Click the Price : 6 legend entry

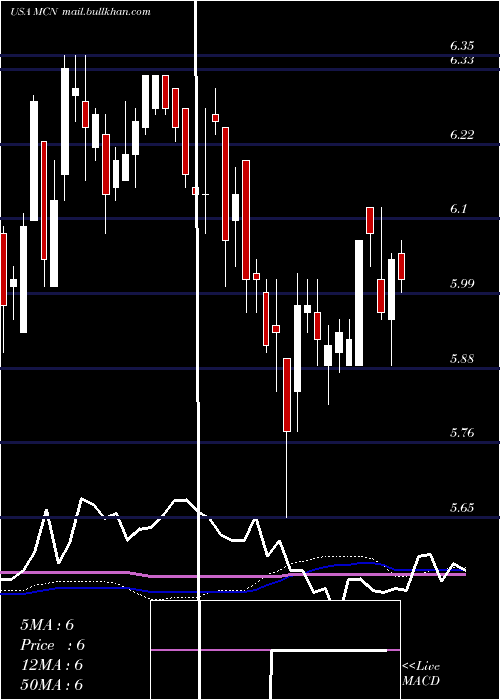[x=52, y=645]
